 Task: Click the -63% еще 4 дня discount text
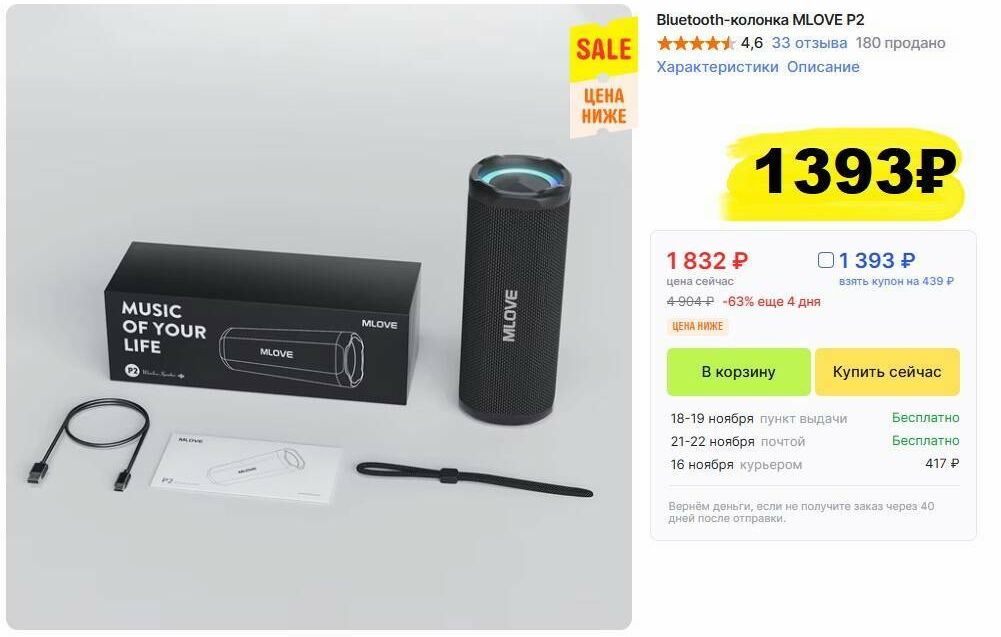pyautogui.click(x=771, y=301)
